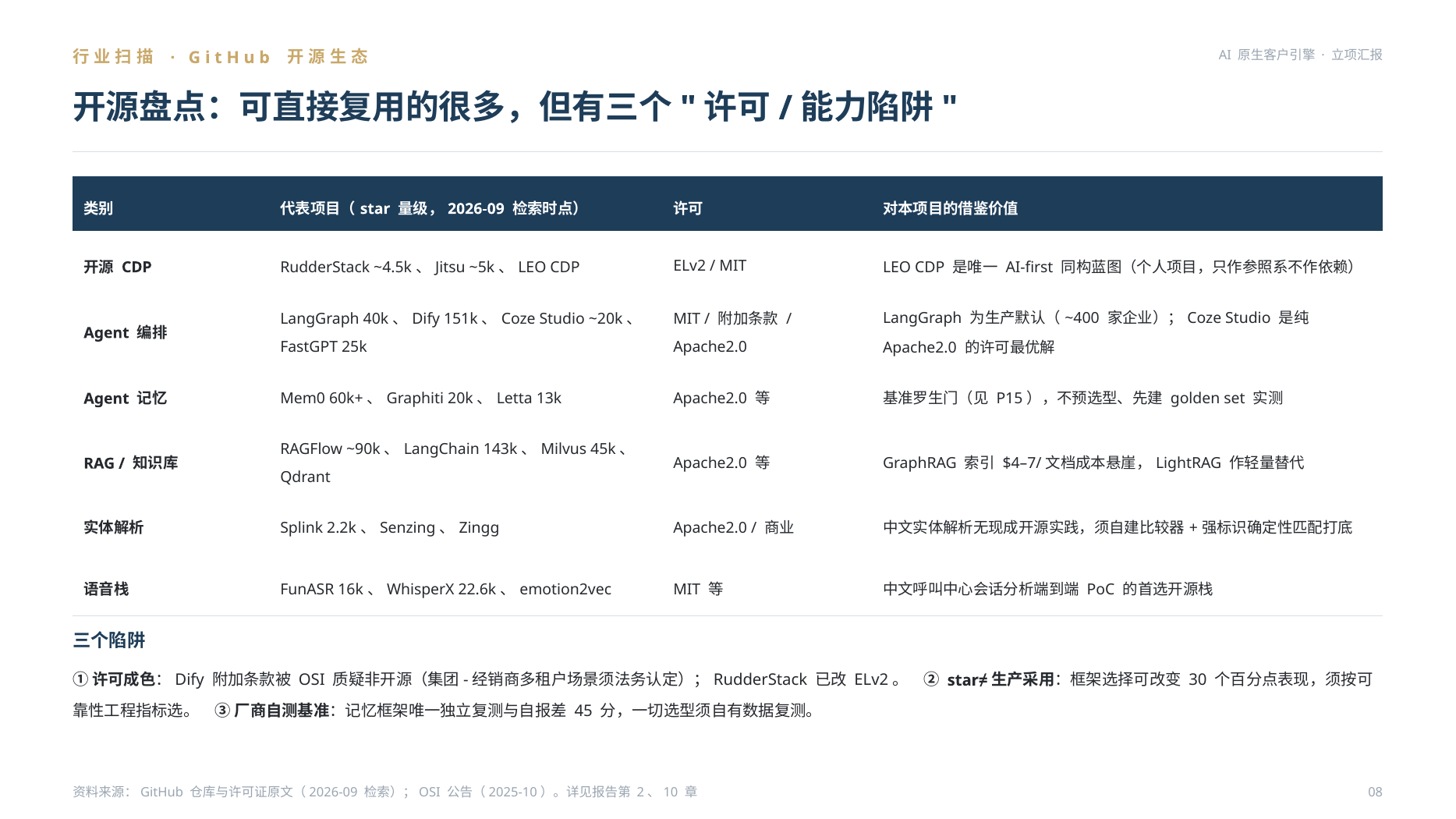
Task: Select the cell listing Mem0, Graphiti, Letta
Action: point(421,398)
